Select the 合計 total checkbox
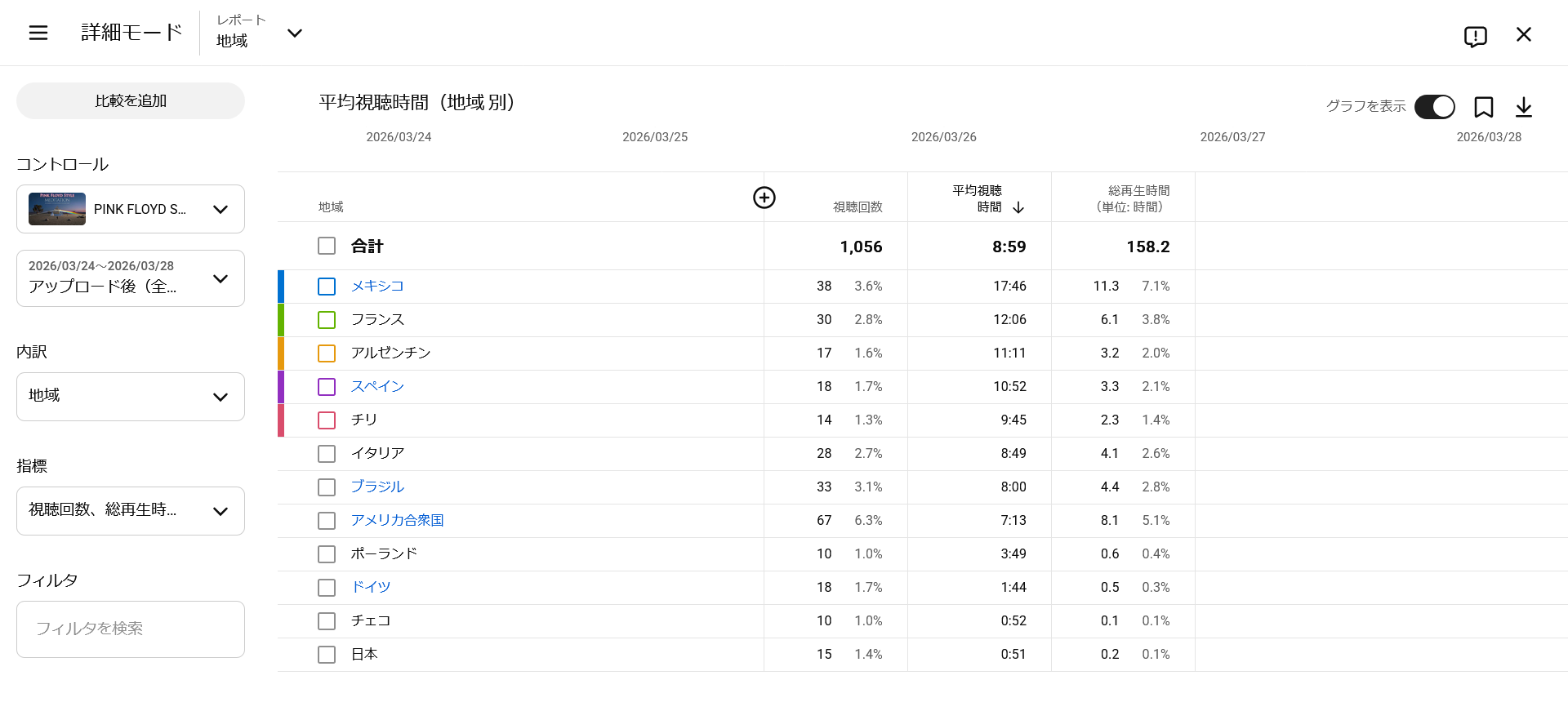 coord(327,246)
